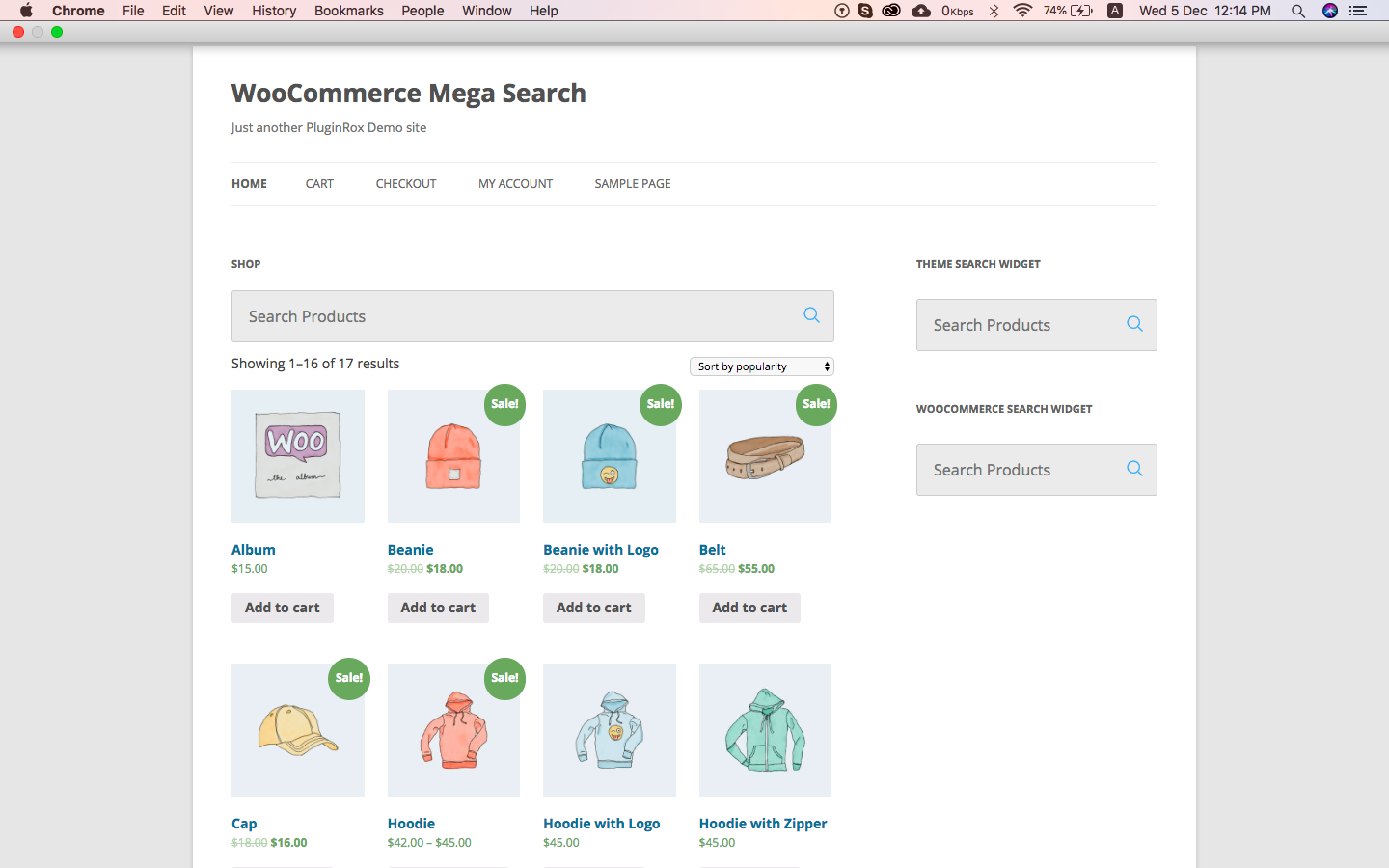
Task: Open the Edit menu
Action: (174, 11)
